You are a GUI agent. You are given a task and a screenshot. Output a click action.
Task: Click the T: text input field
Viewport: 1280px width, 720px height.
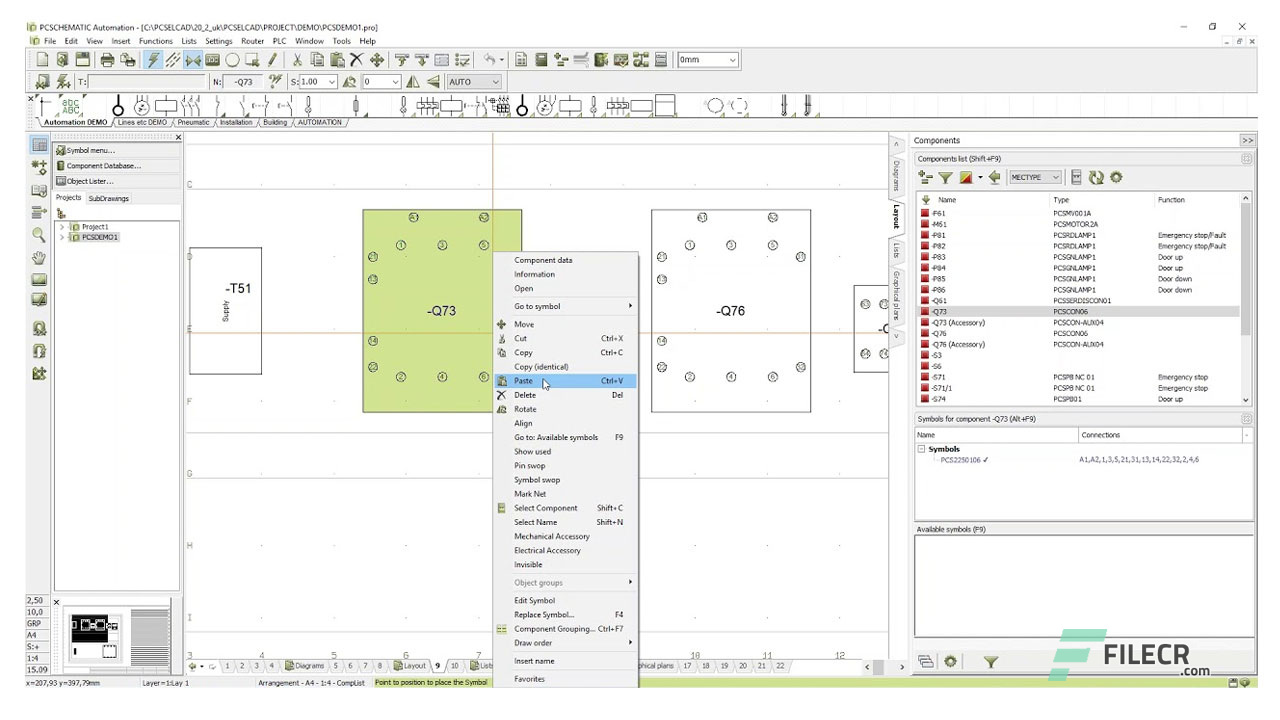point(147,82)
